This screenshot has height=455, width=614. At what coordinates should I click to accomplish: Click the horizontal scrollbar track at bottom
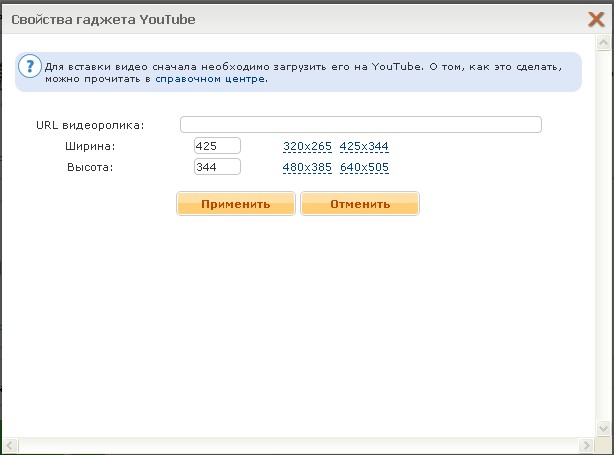[300, 444]
